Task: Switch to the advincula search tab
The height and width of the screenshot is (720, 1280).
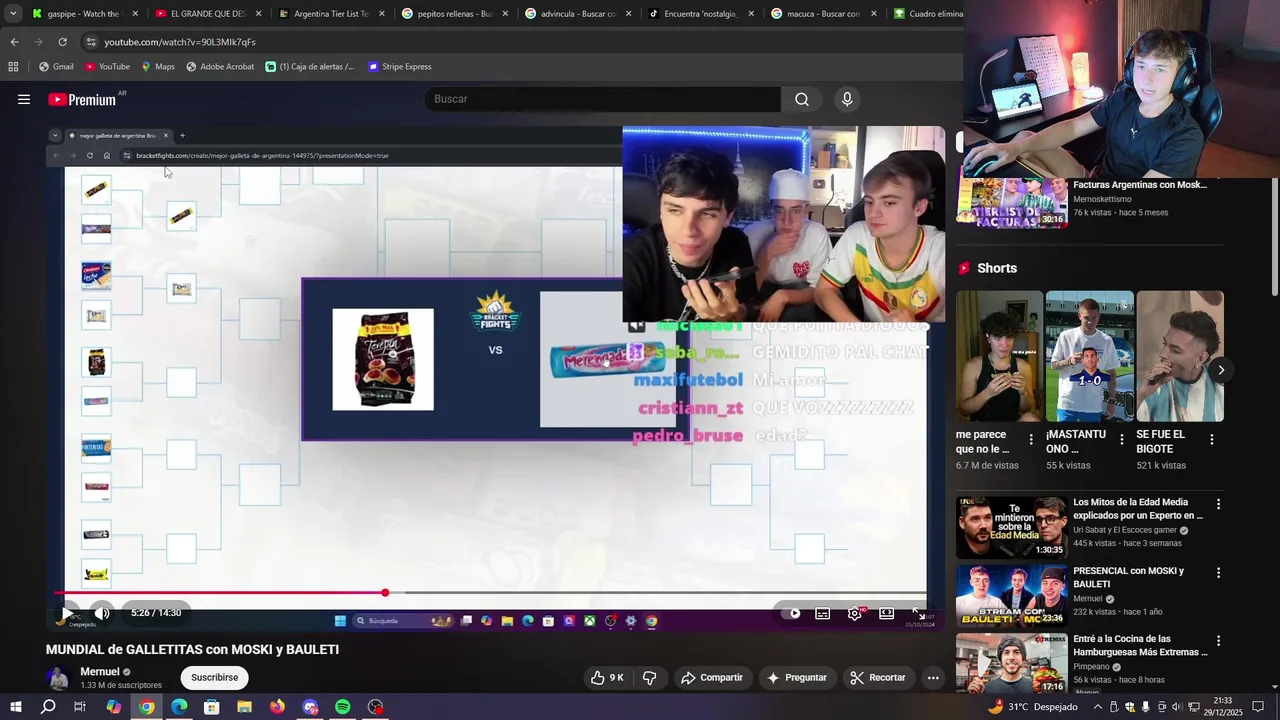Action: click(x=577, y=14)
